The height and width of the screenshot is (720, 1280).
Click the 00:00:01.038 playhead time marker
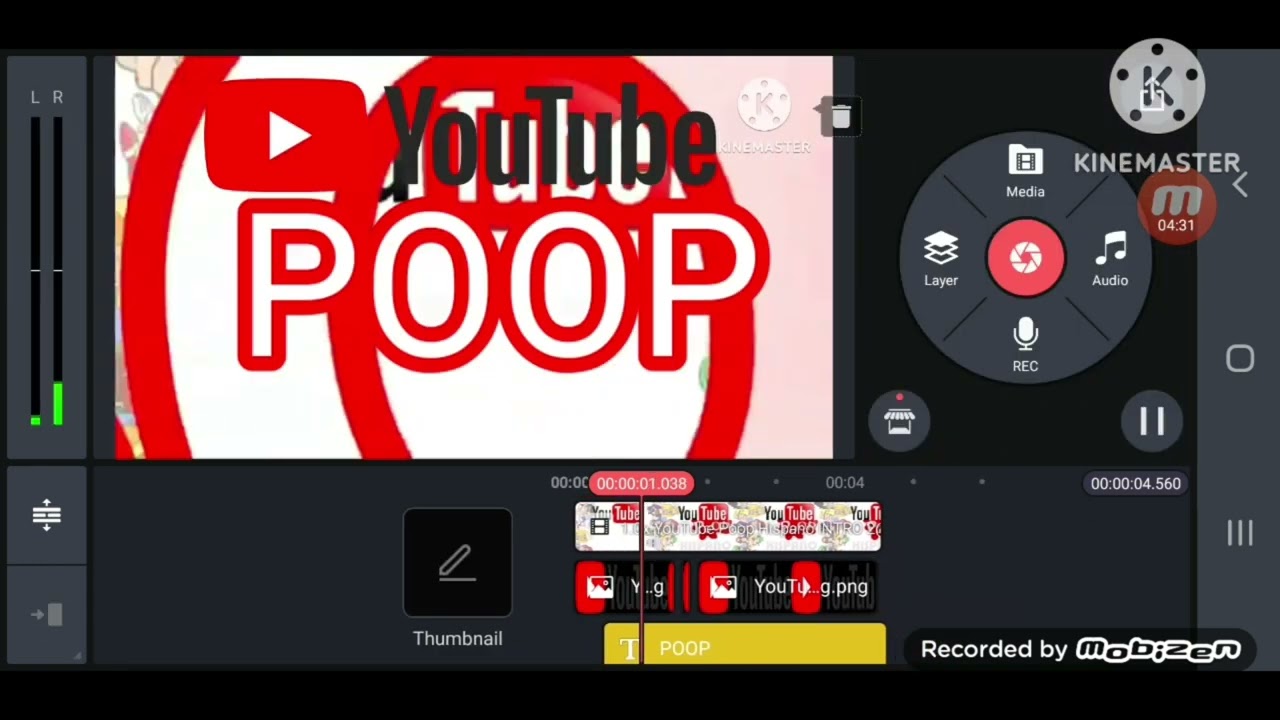click(x=641, y=483)
